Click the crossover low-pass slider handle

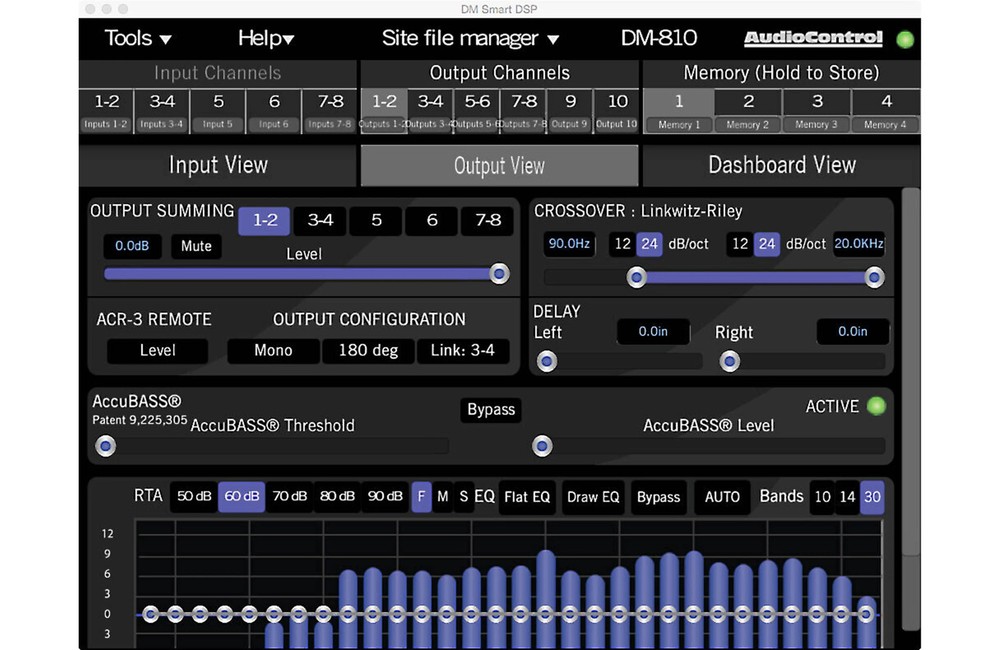pyautogui.click(x=874, y=277)
